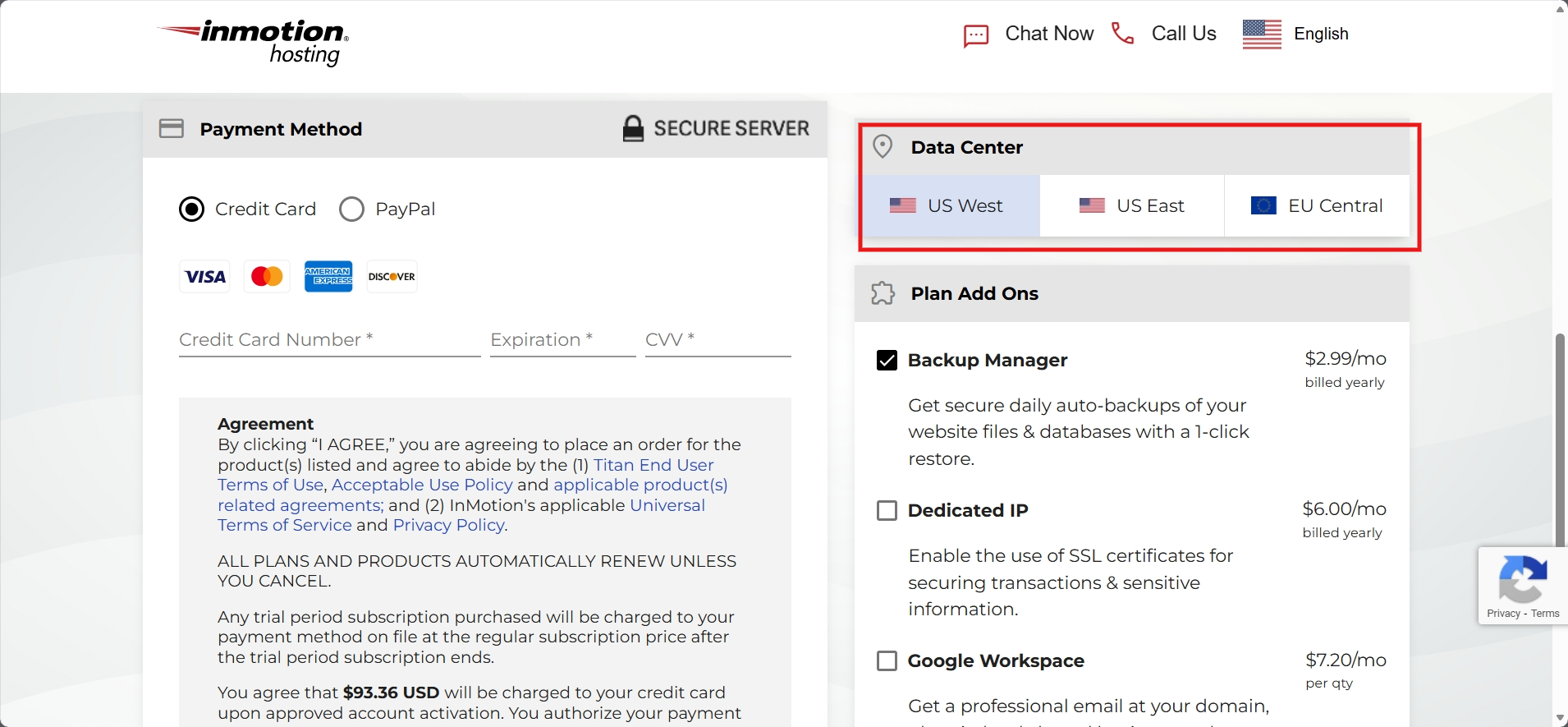Click the scrollbar up arrow
1568x727 pixels.
click(1560, 8)
